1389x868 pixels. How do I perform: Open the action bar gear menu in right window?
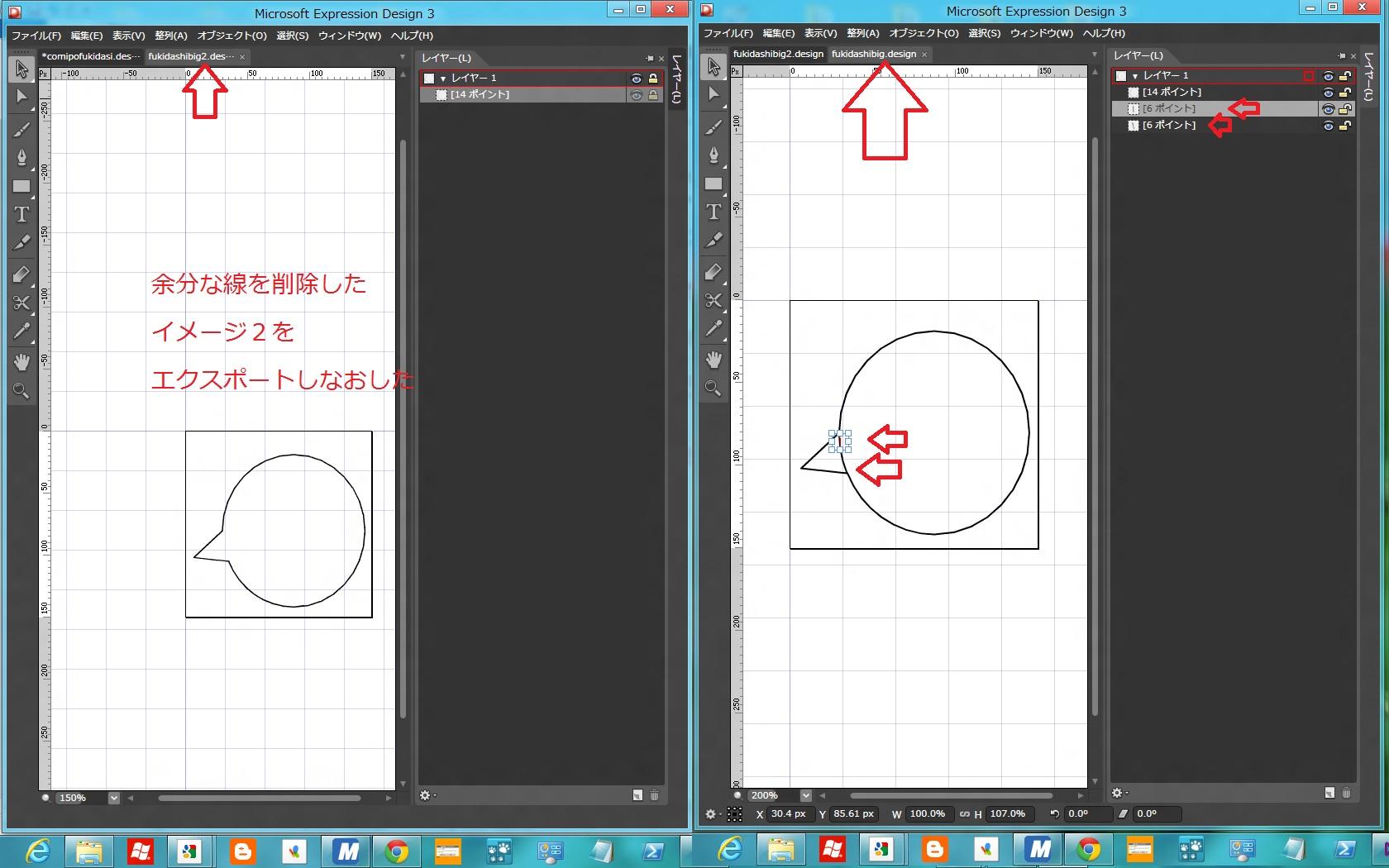coord(712,814)
